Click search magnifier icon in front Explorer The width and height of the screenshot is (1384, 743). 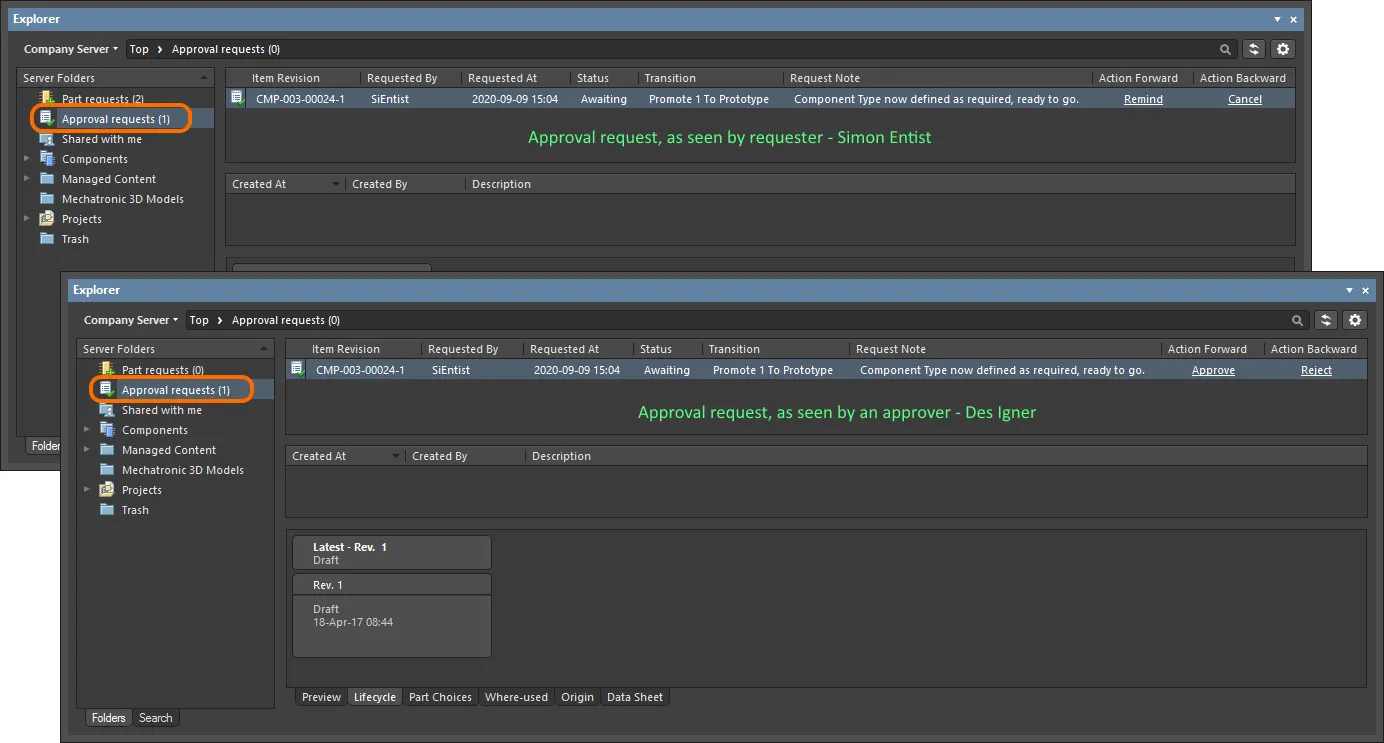pyautogui.click(x=1297, y=321)
